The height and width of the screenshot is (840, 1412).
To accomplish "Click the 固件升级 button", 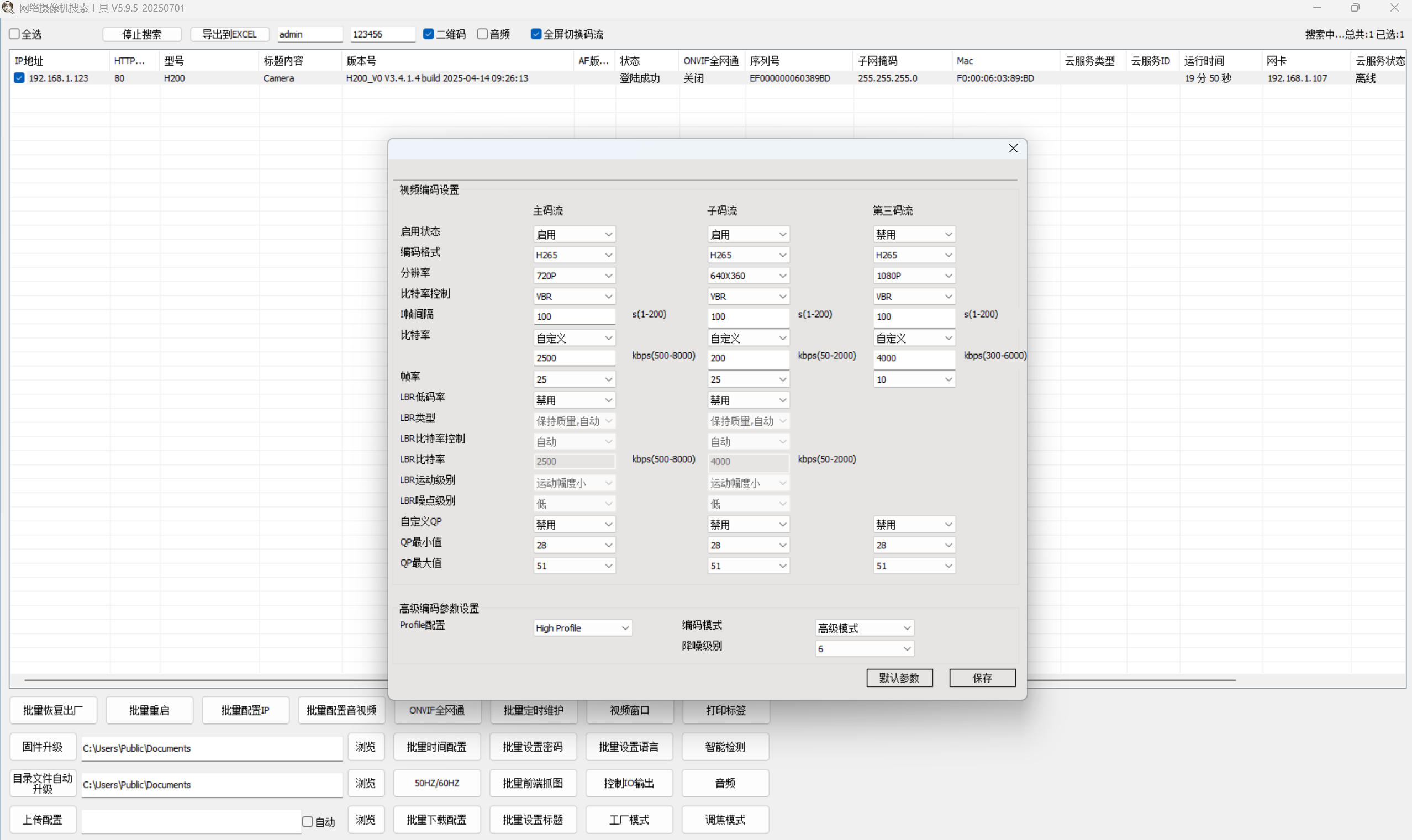I will click(43, 747).
